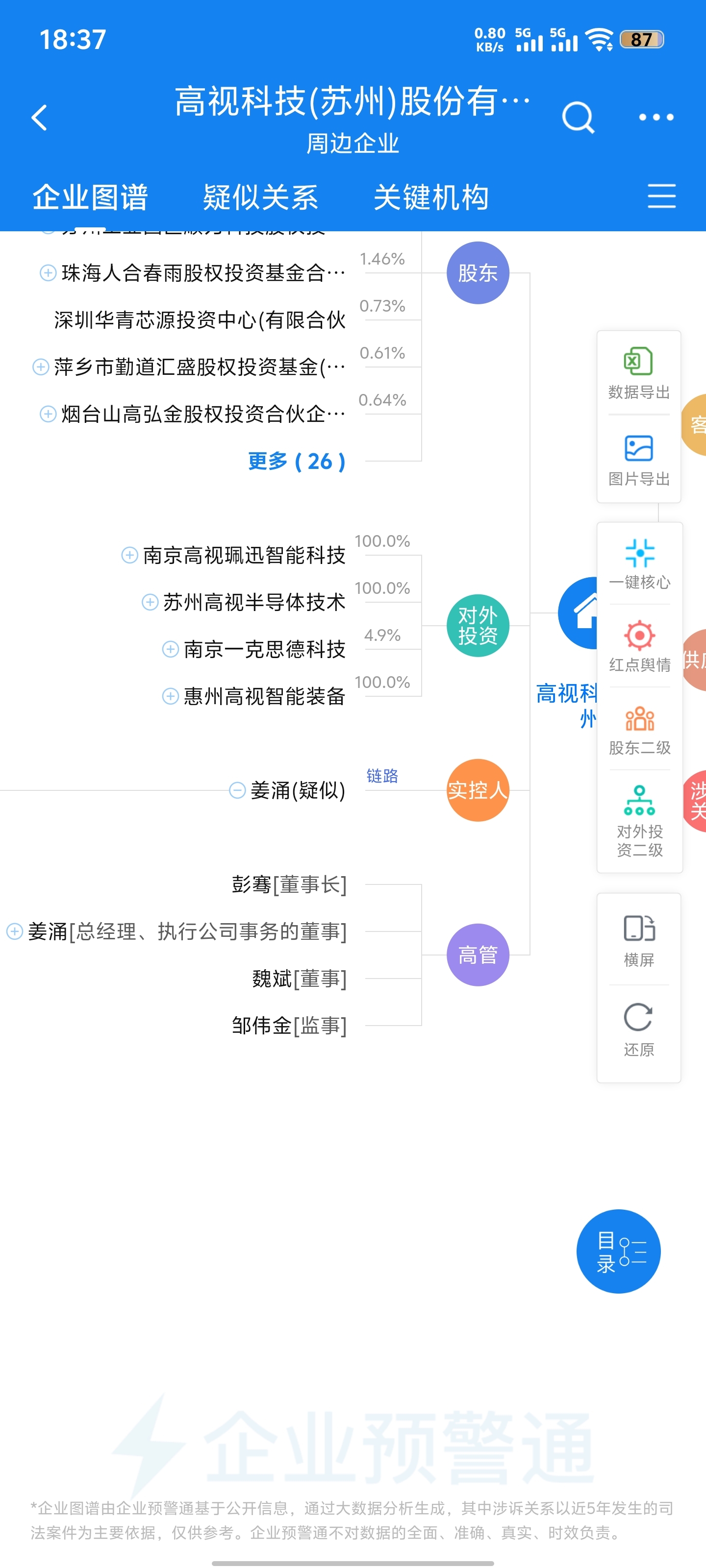Tap 4.9% investment ratio value
The height and width of the screenshot is (1568, 706).
(382, 635)
